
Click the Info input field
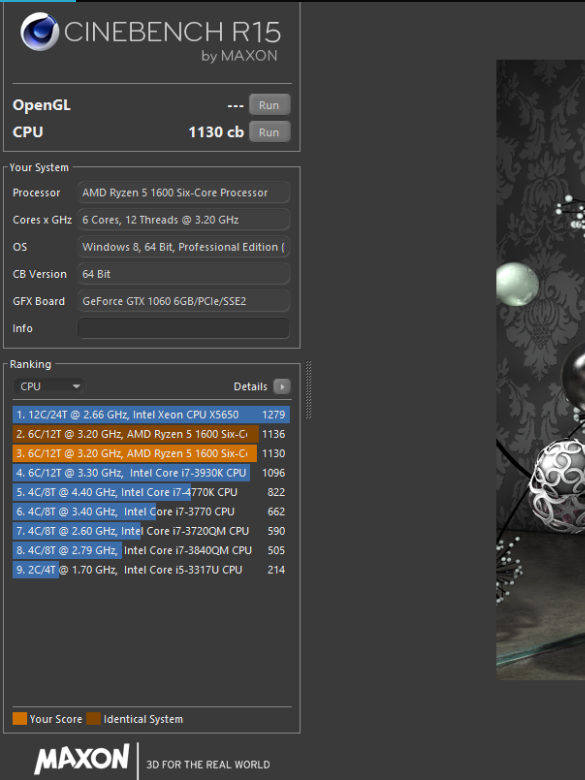pos(184,328)
